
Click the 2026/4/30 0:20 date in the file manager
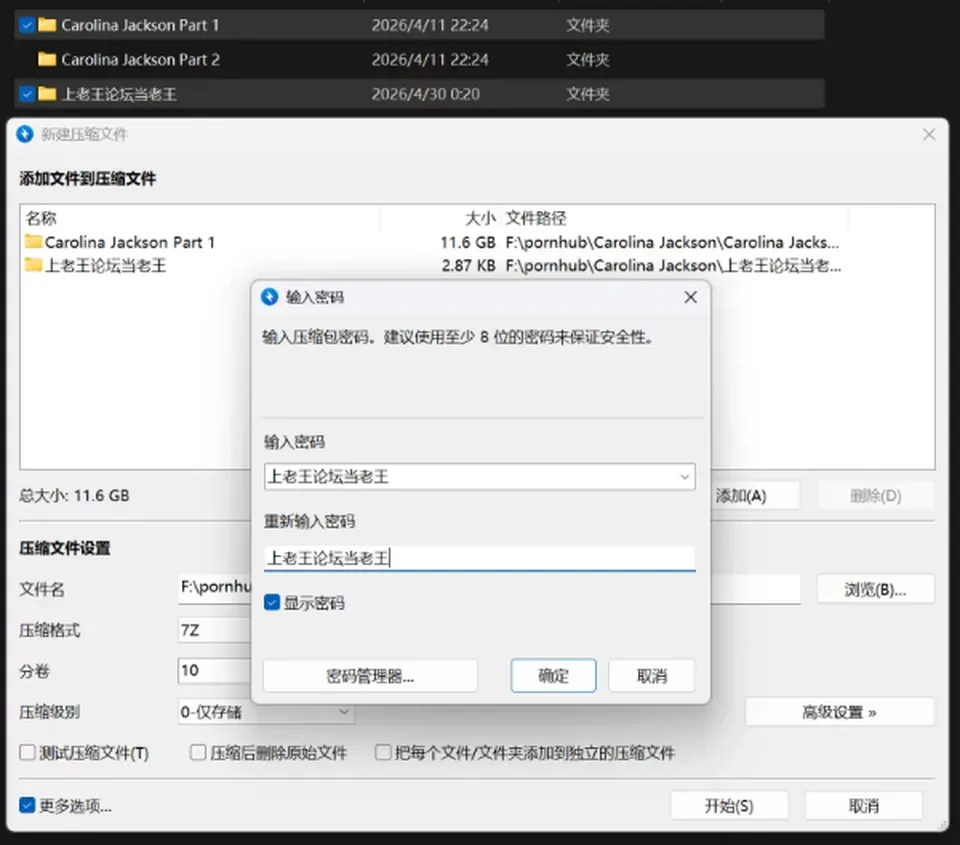[426, 94]
